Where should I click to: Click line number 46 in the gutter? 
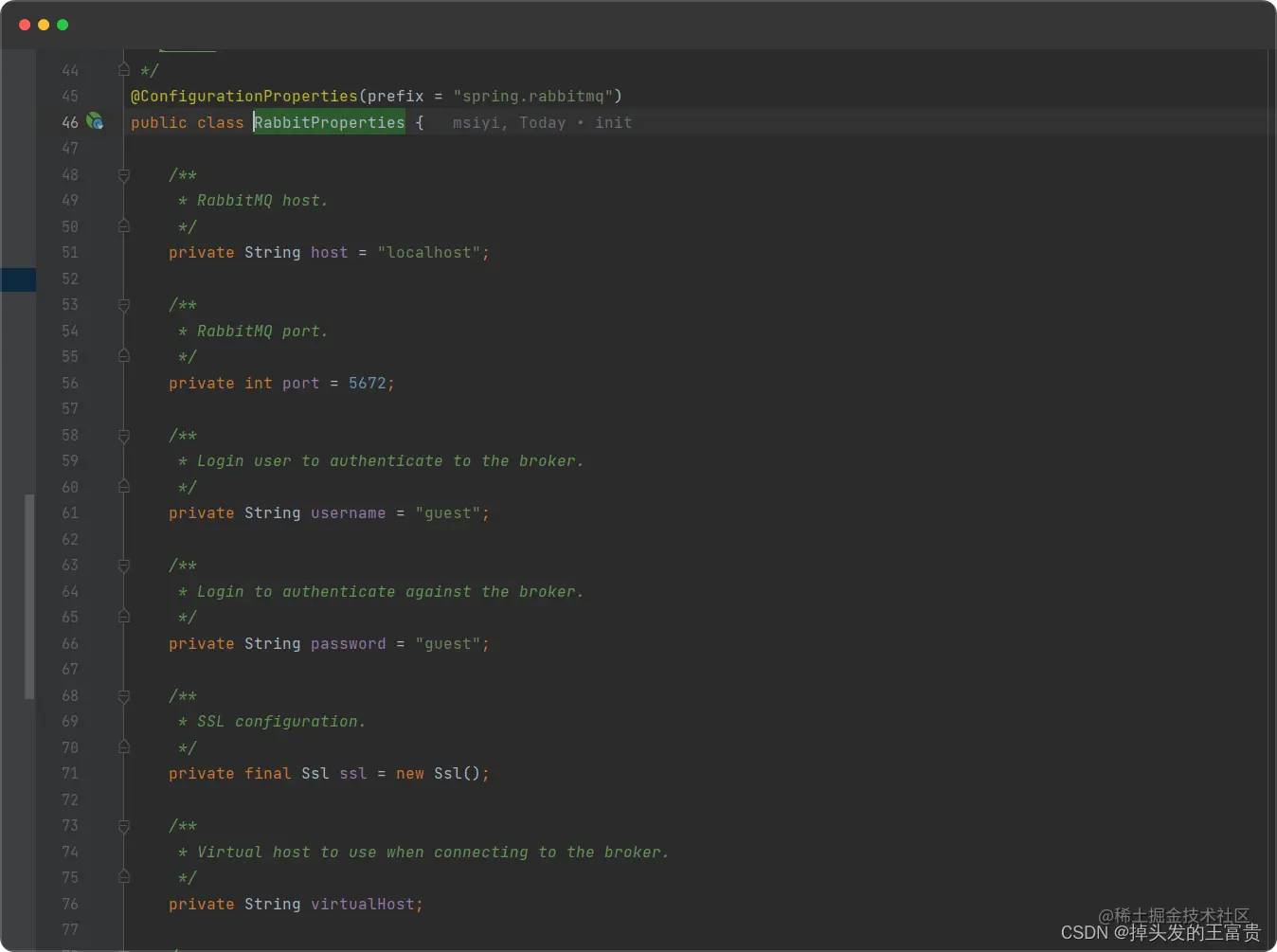pyautogui.click(x=70, y=122)
